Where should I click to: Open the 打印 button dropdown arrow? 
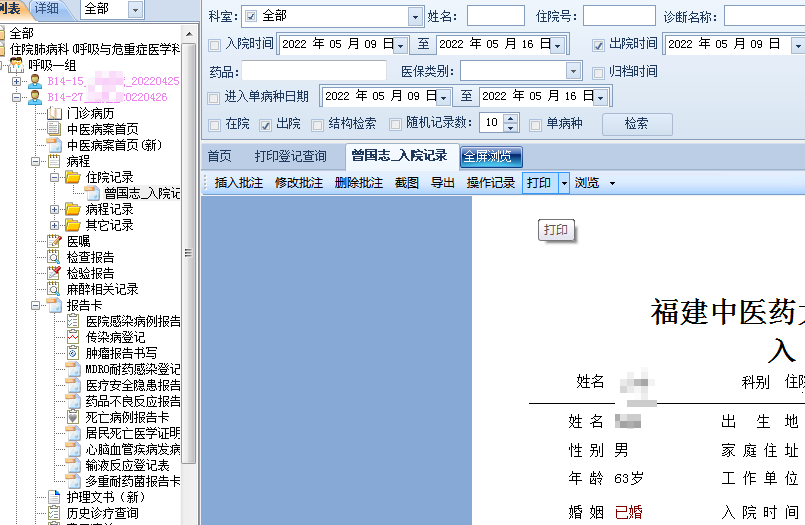click(564, 183)
